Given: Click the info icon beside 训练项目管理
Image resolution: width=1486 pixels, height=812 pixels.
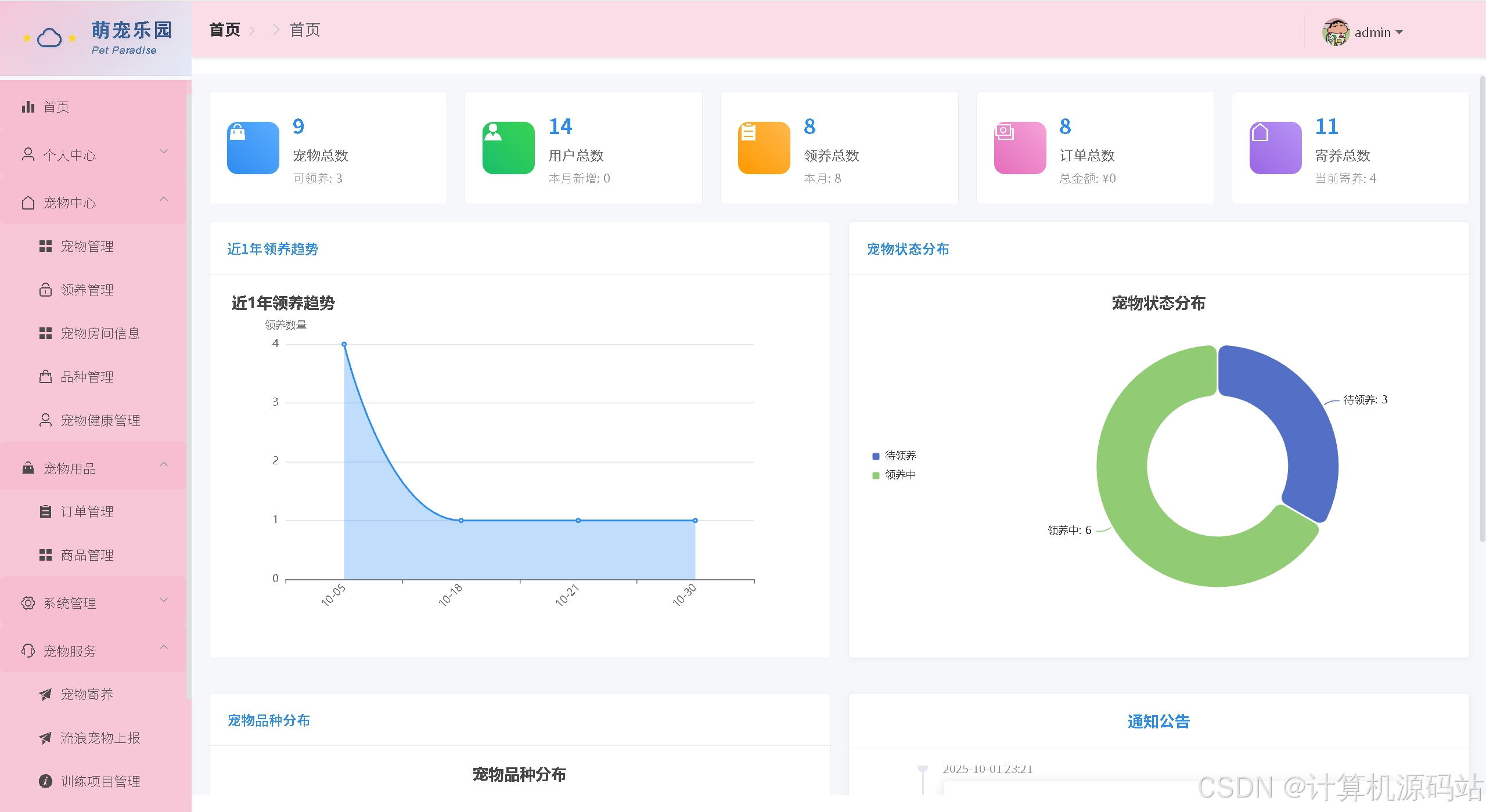Looking at the screenshot, I should coord(45,781).
